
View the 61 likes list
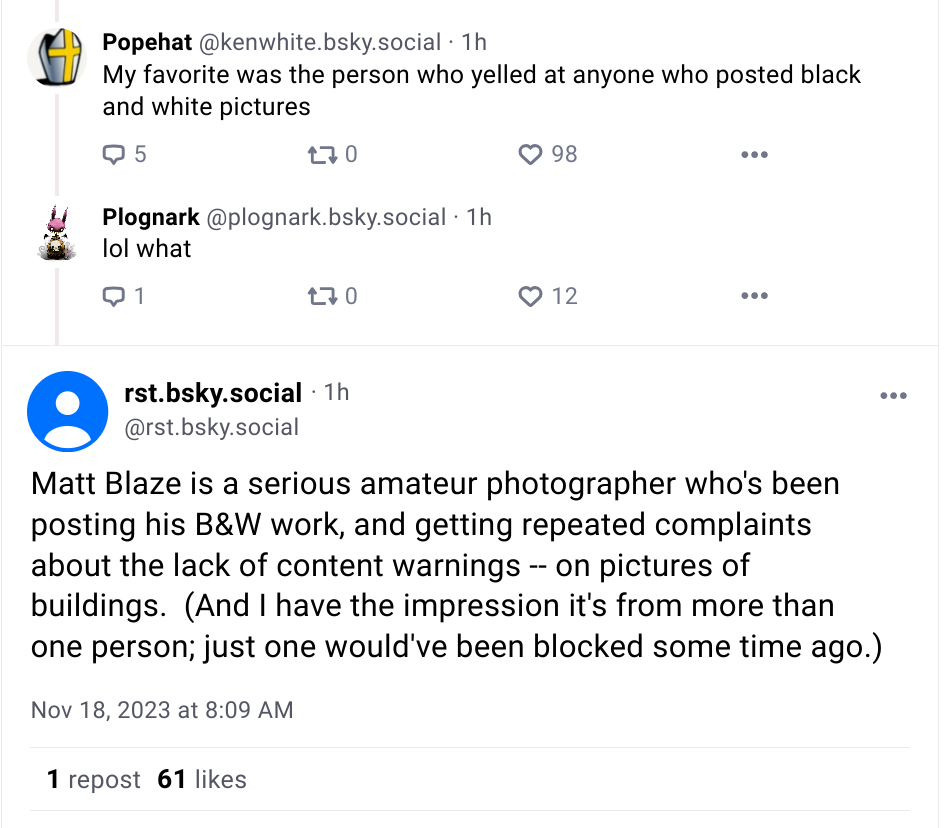202,780
